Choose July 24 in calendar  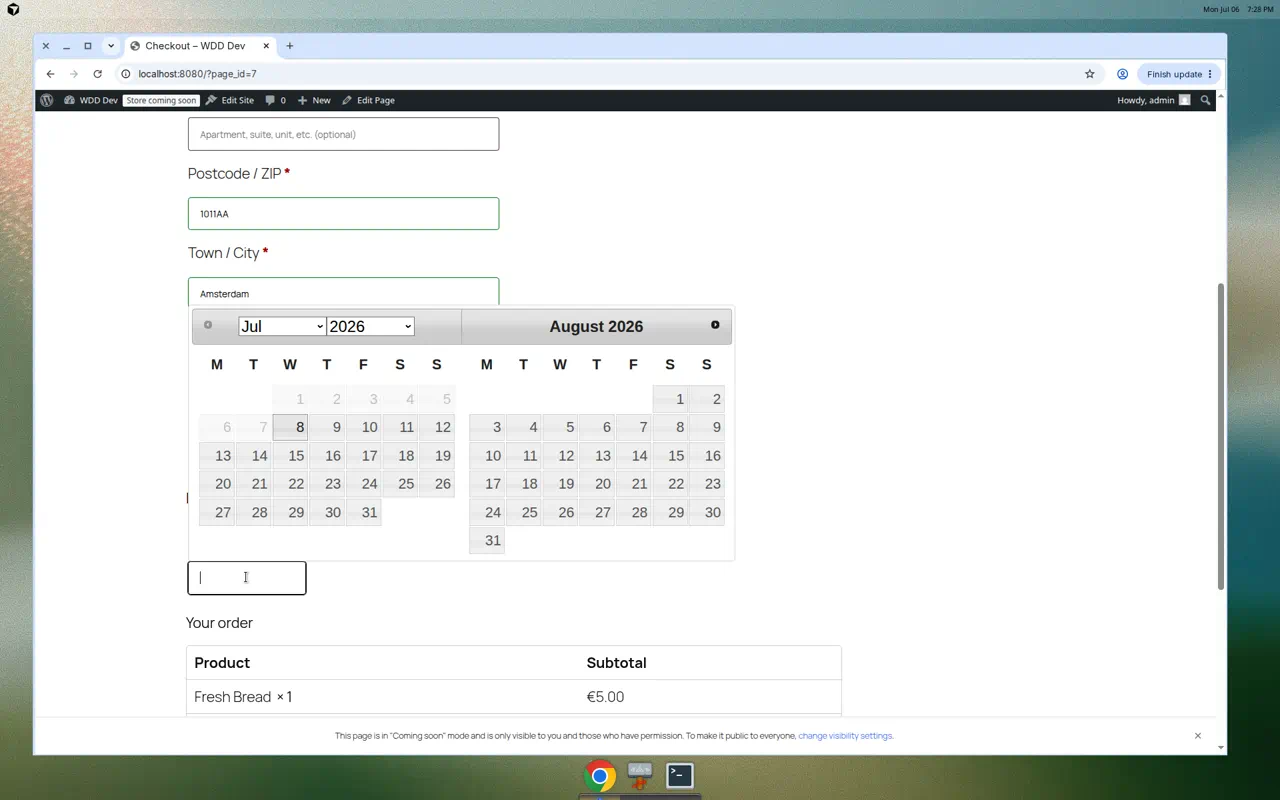tap(363, 484)
